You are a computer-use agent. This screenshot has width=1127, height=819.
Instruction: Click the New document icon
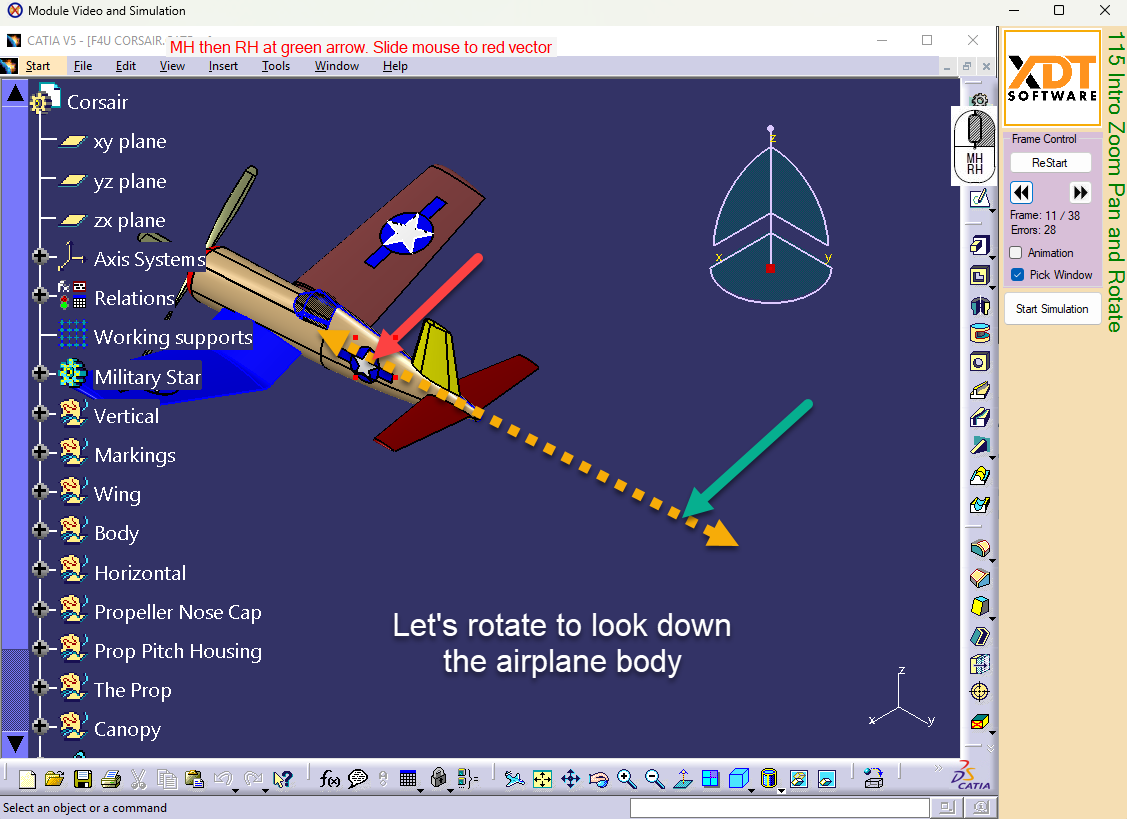click(x=27, y=779)
